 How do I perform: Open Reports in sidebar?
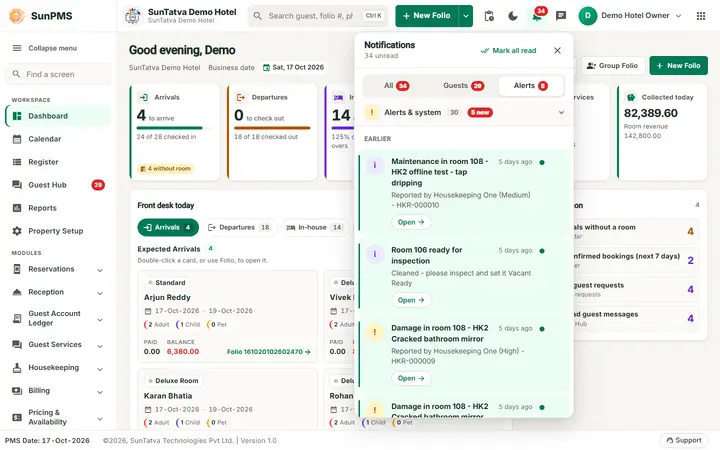[58, 208]
